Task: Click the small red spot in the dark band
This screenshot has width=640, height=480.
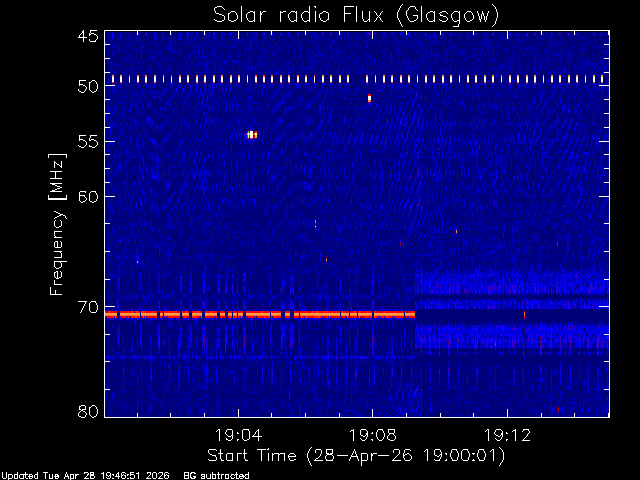Action: point(524,315)
